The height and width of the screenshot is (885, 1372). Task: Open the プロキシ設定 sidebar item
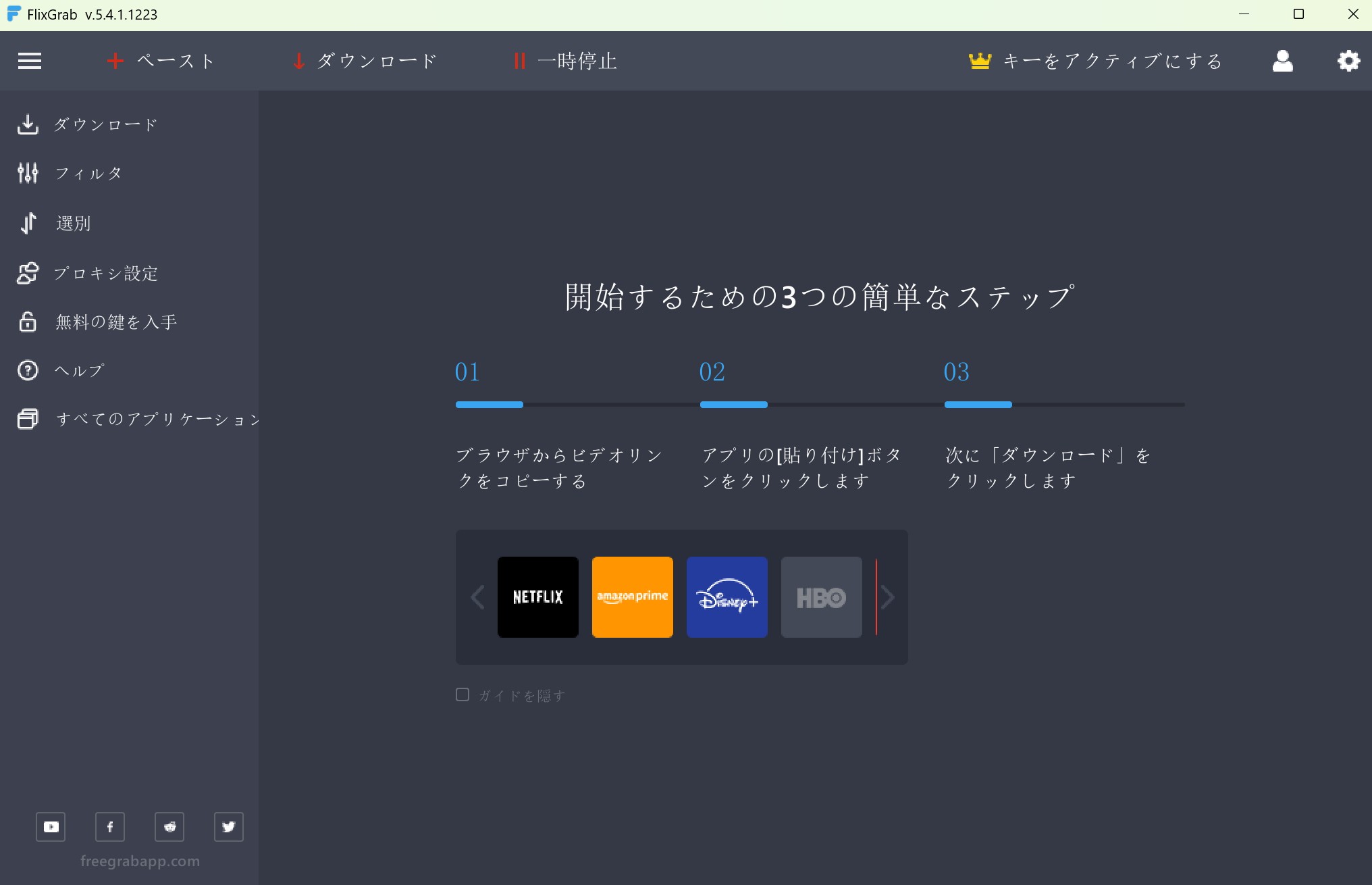(x=106, y=273)
